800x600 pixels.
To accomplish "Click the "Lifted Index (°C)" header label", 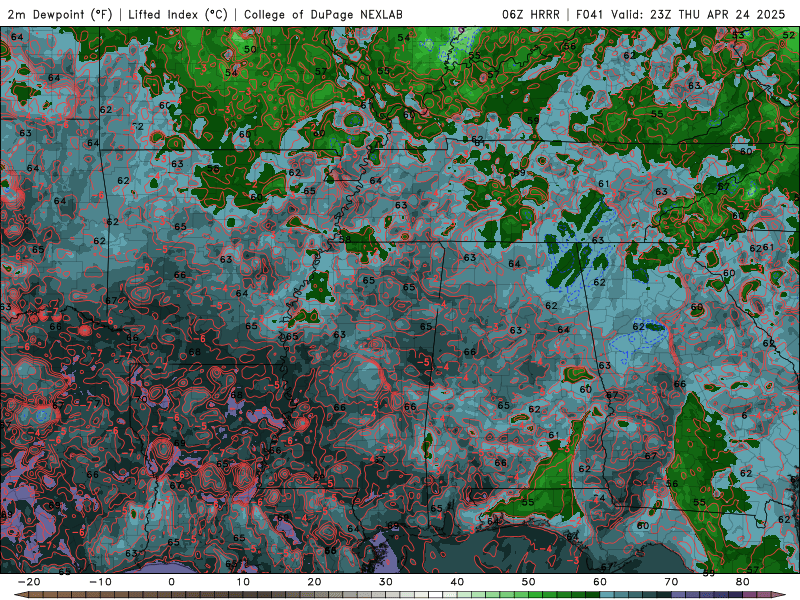I will click(x=178, y=15).
